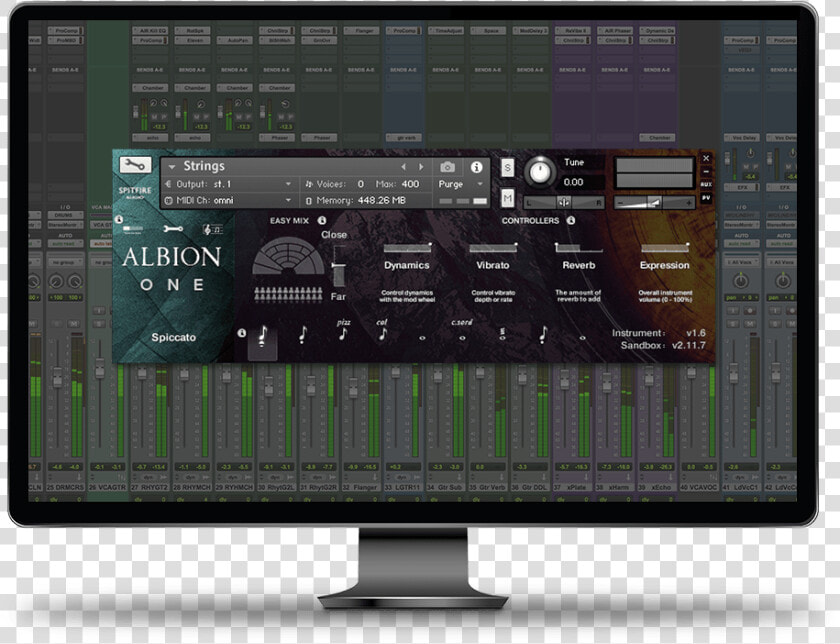Adjust the Vibrato controller slider
The image size is (840, 644).
pyautogui.click(x=493, y=248)
